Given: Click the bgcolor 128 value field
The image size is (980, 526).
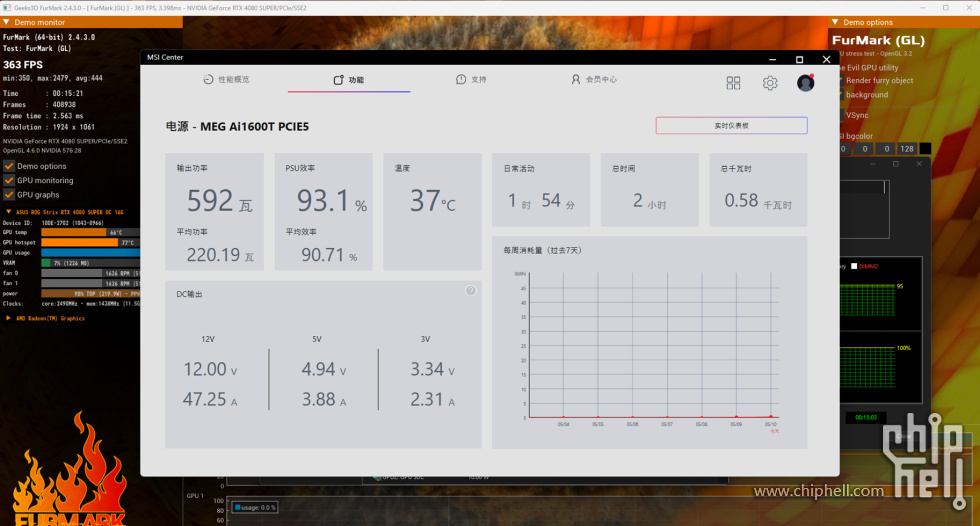Looking at the screenshot, I should 907,149.
